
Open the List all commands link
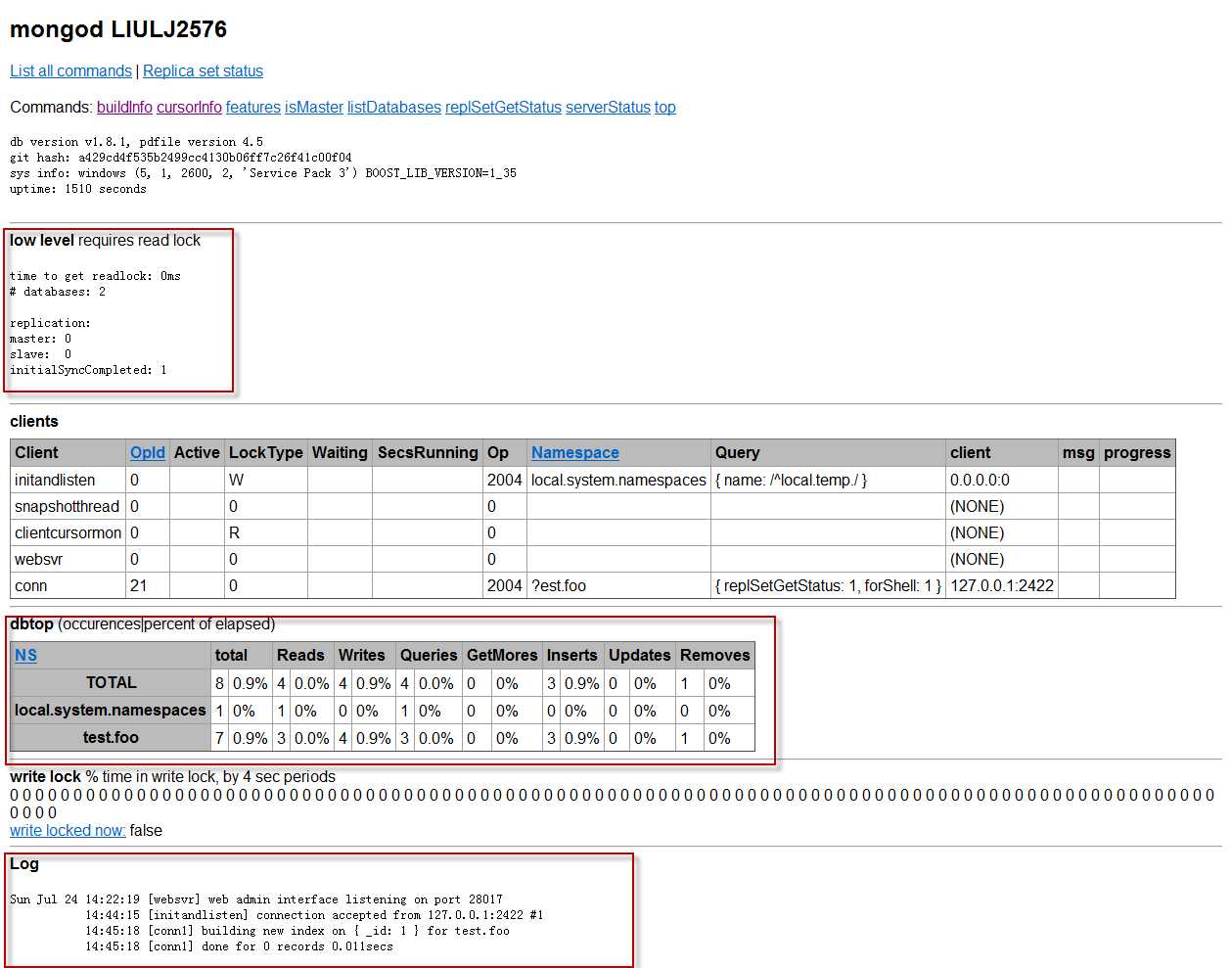(70, 70)
